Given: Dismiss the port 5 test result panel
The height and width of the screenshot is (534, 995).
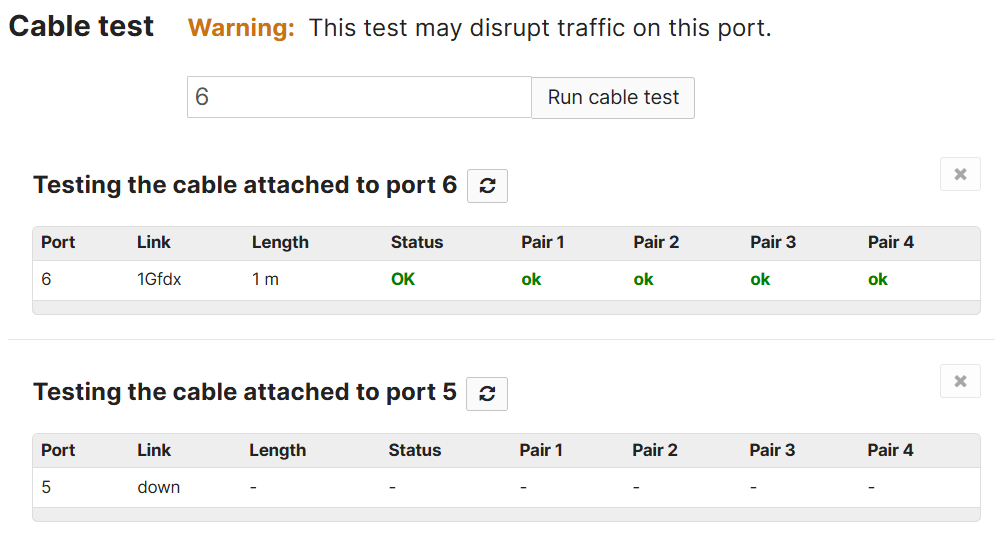Looking at the screenshot, I should click(960, 381).
